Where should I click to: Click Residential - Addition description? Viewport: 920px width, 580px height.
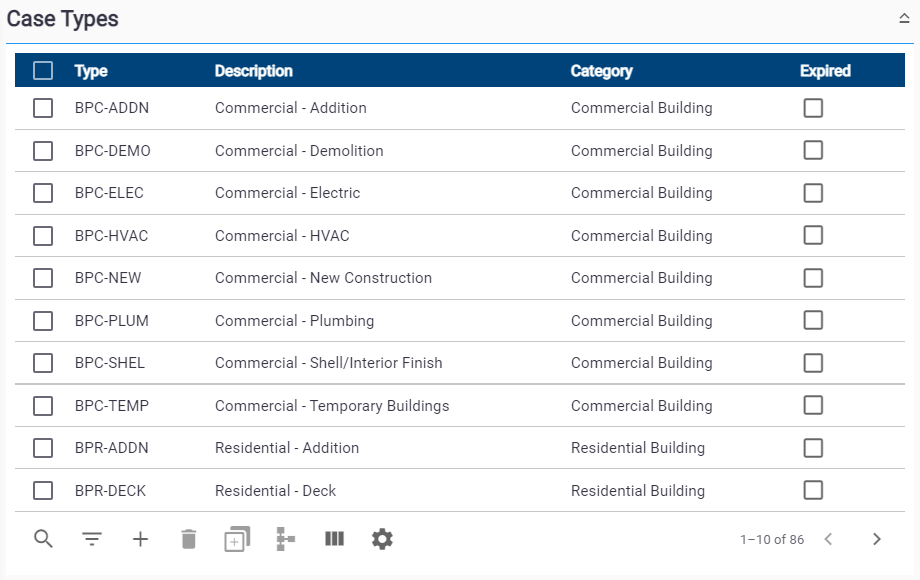point(287,448)
